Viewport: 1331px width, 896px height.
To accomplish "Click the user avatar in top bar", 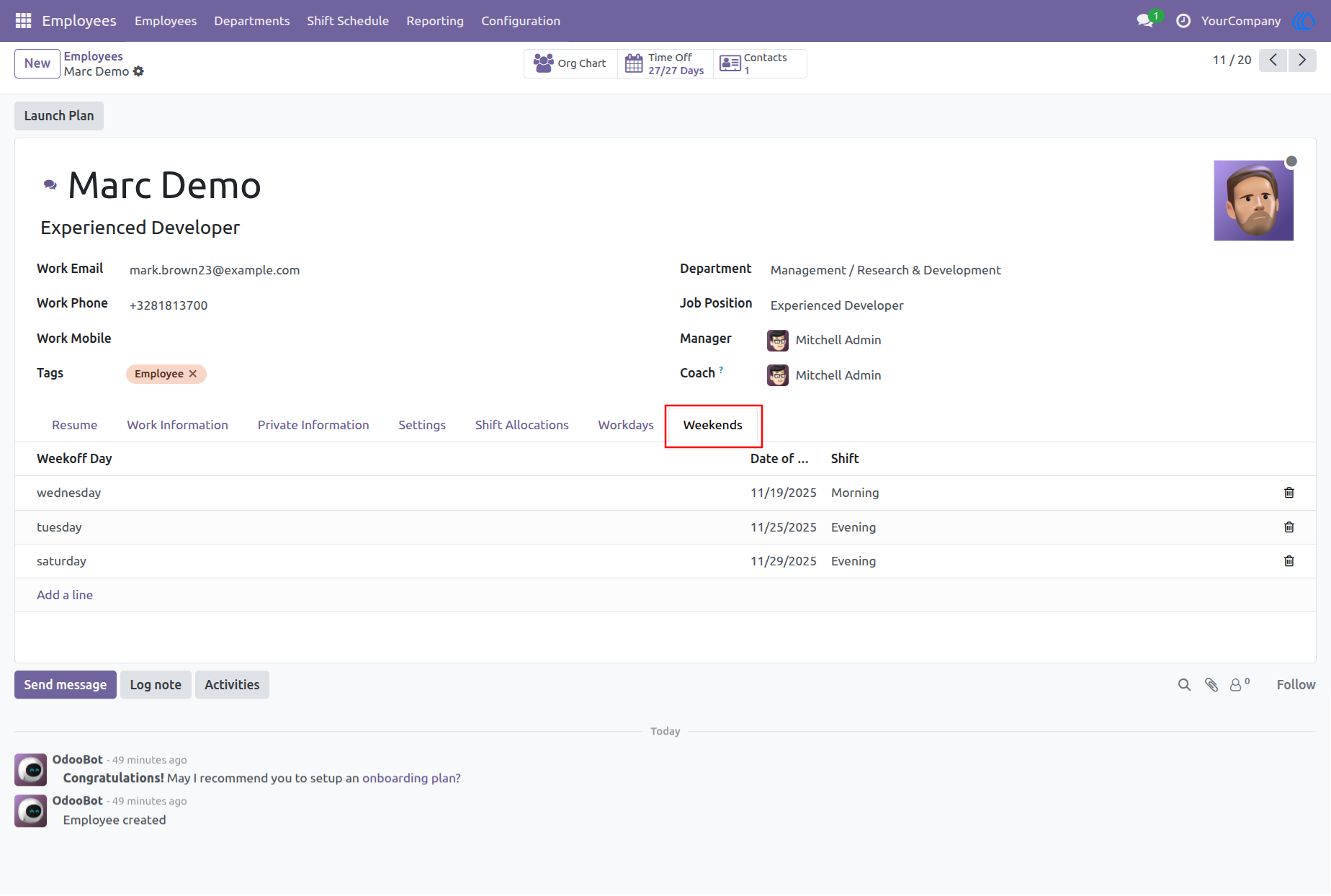I will (x=1303, y=21).
